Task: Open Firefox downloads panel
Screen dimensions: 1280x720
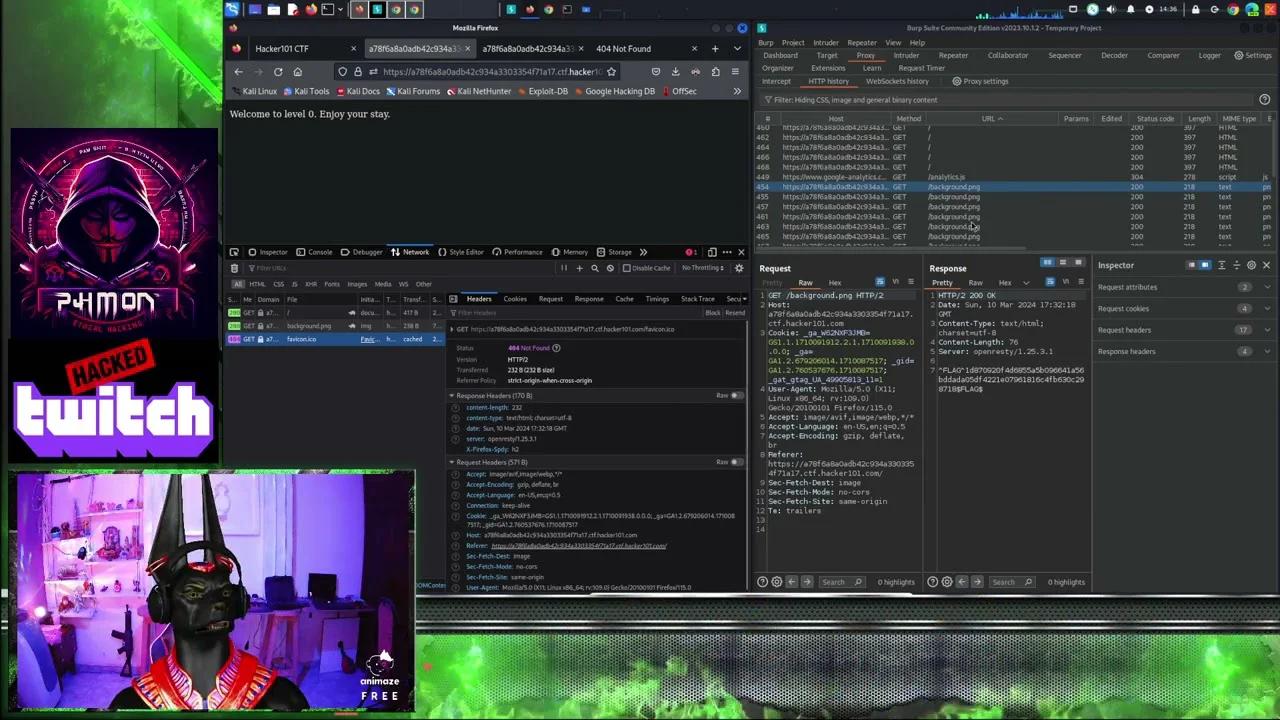Action: (675, 72)
